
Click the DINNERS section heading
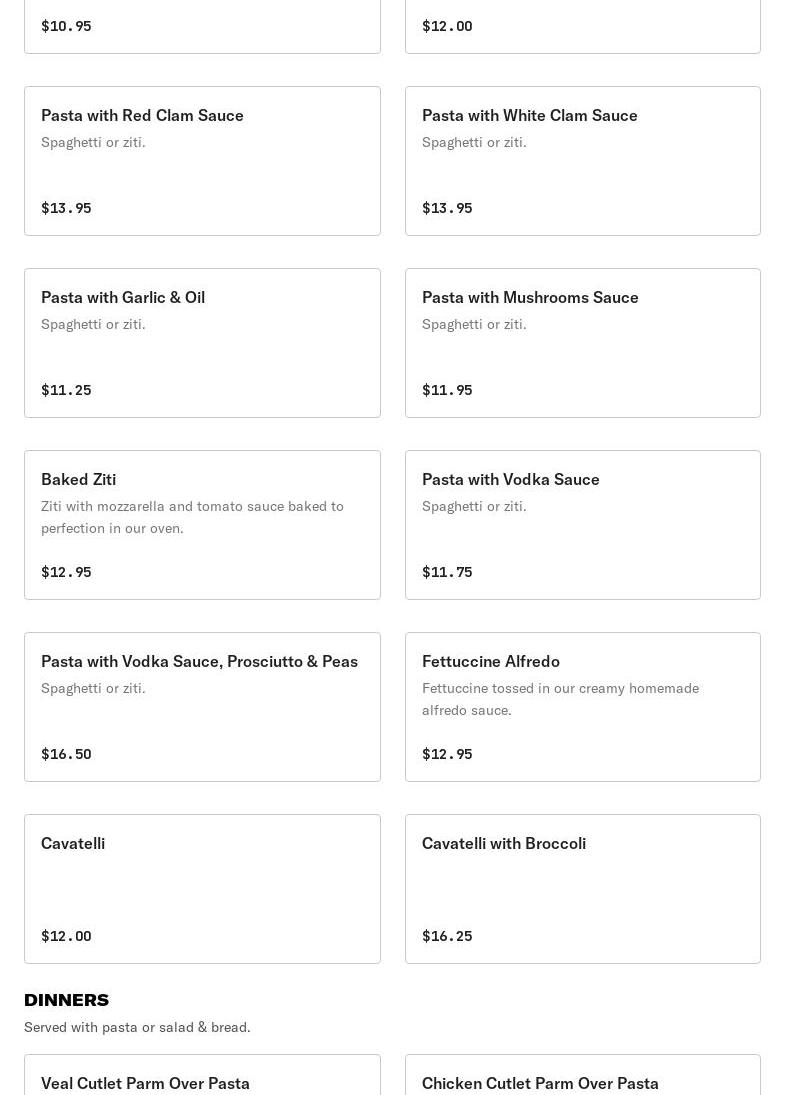[66, 1000]
